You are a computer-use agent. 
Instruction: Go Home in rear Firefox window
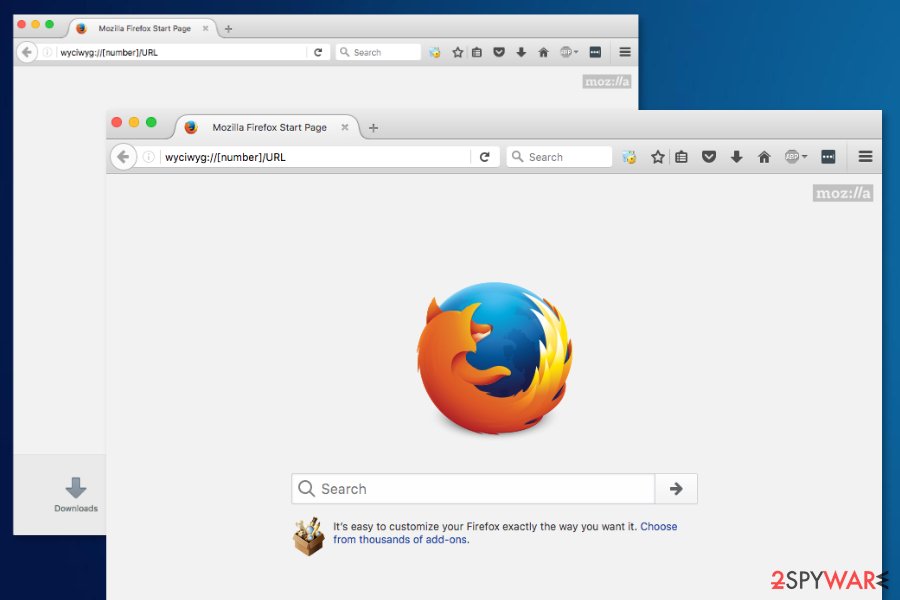click(544, 52)
